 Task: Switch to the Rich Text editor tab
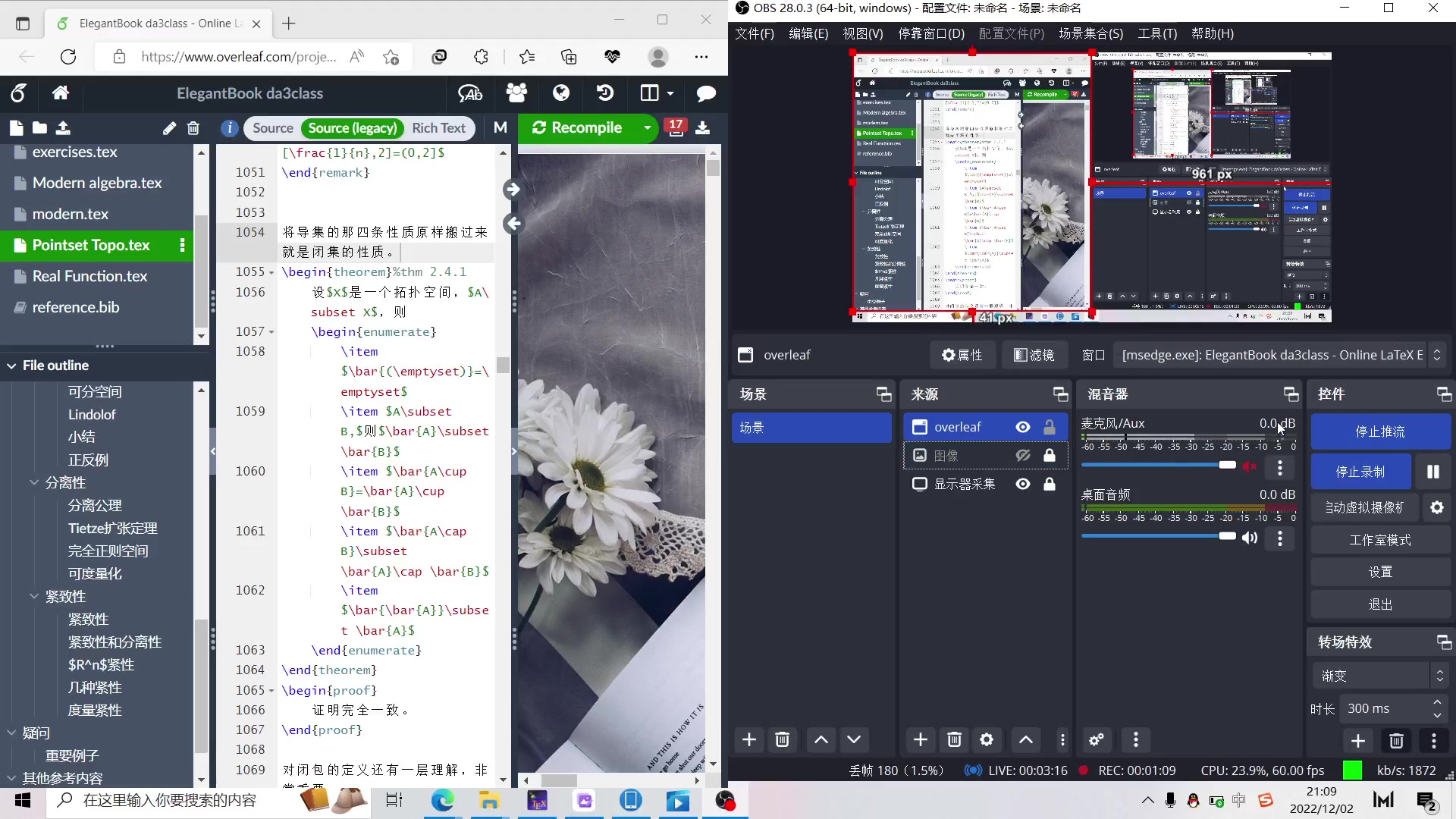click(438, 128)
